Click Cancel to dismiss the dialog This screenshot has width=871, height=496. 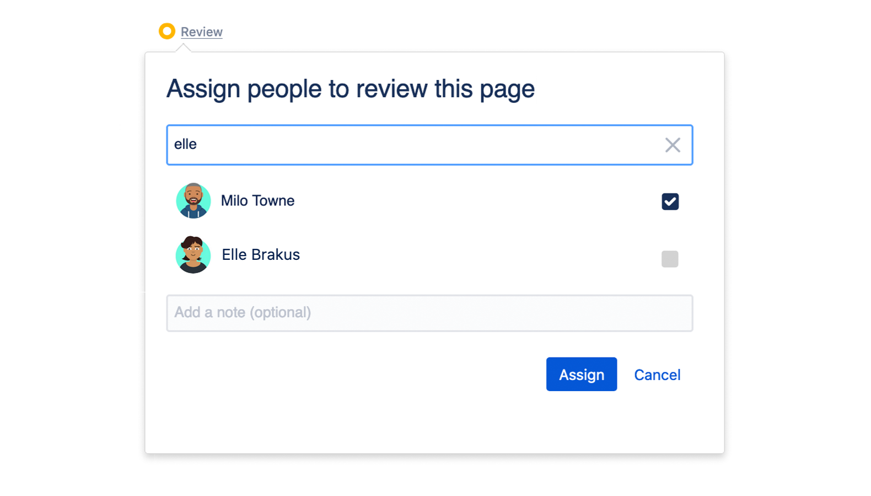657,375
